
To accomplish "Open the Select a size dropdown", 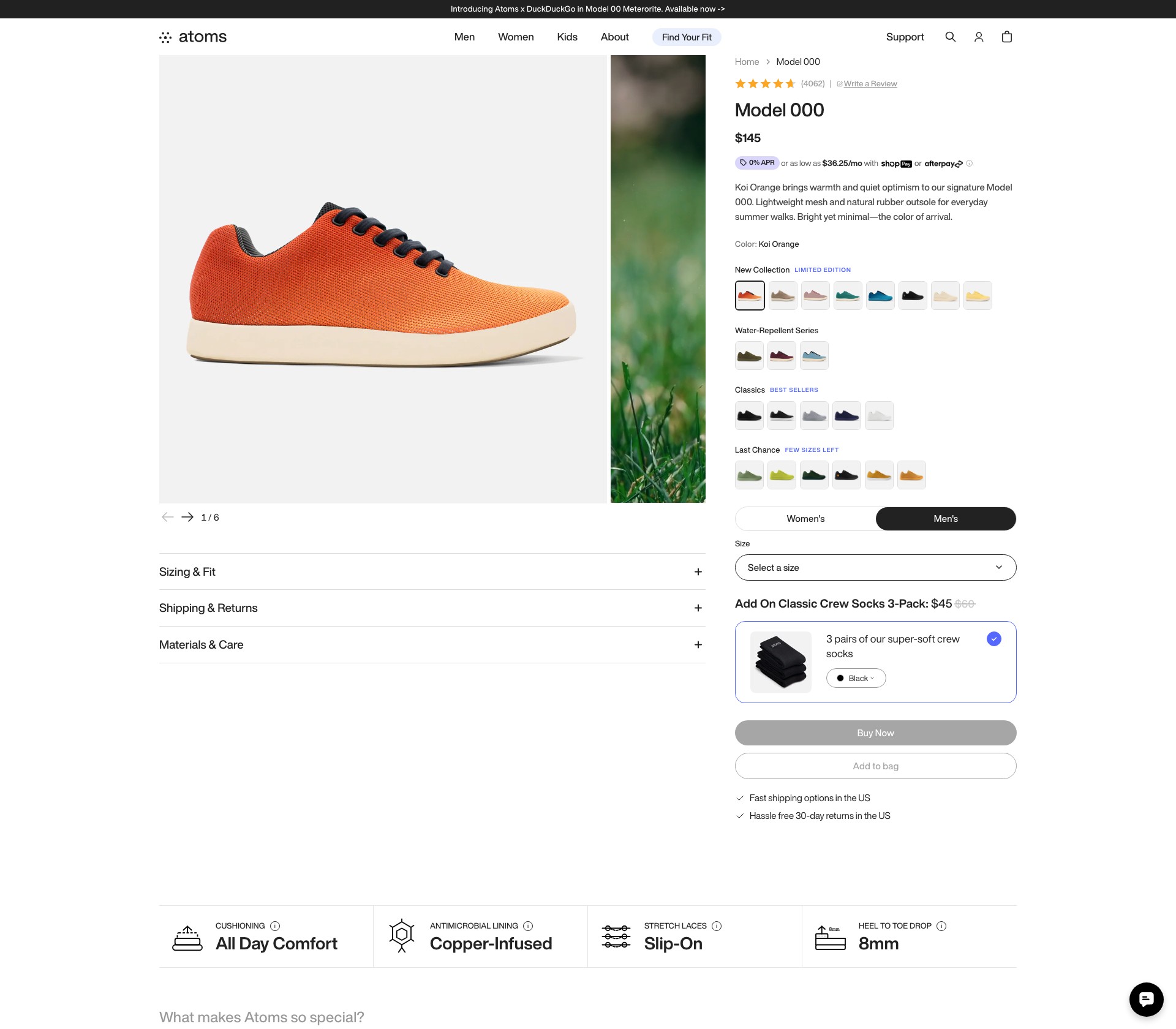I will [875, 567].
